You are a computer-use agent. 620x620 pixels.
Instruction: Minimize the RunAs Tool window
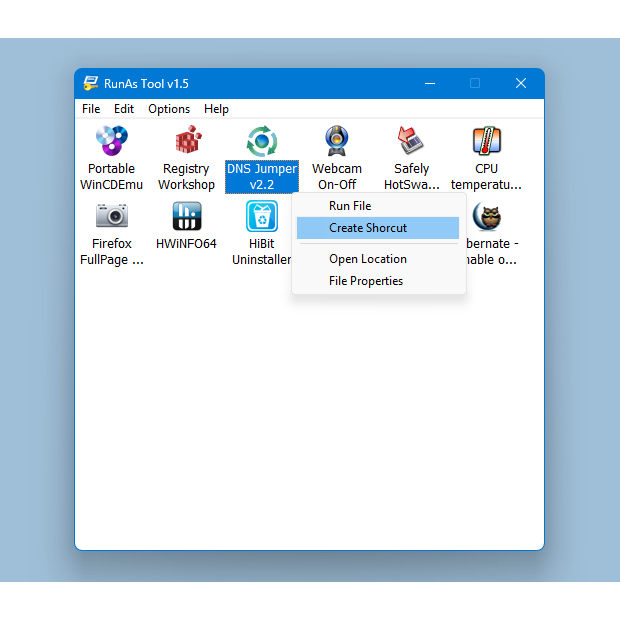pyautogui.click(x=430, y=83)
